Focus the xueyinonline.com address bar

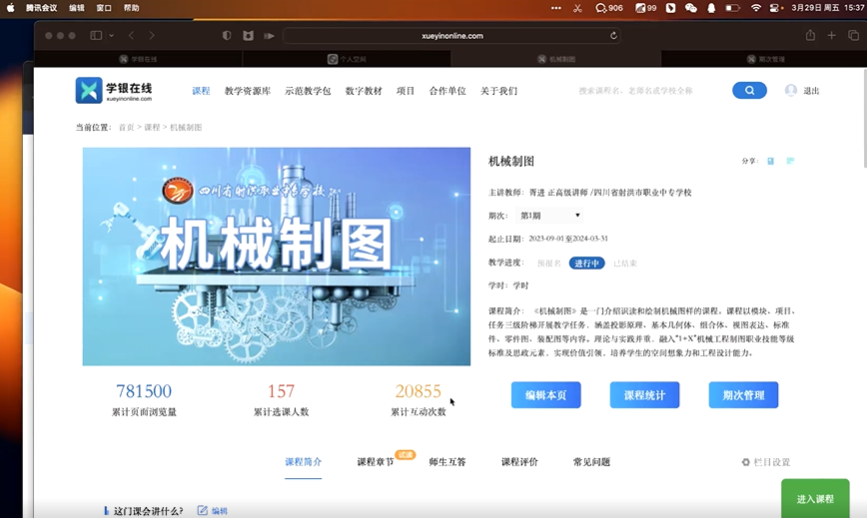[x=452, y=35]
